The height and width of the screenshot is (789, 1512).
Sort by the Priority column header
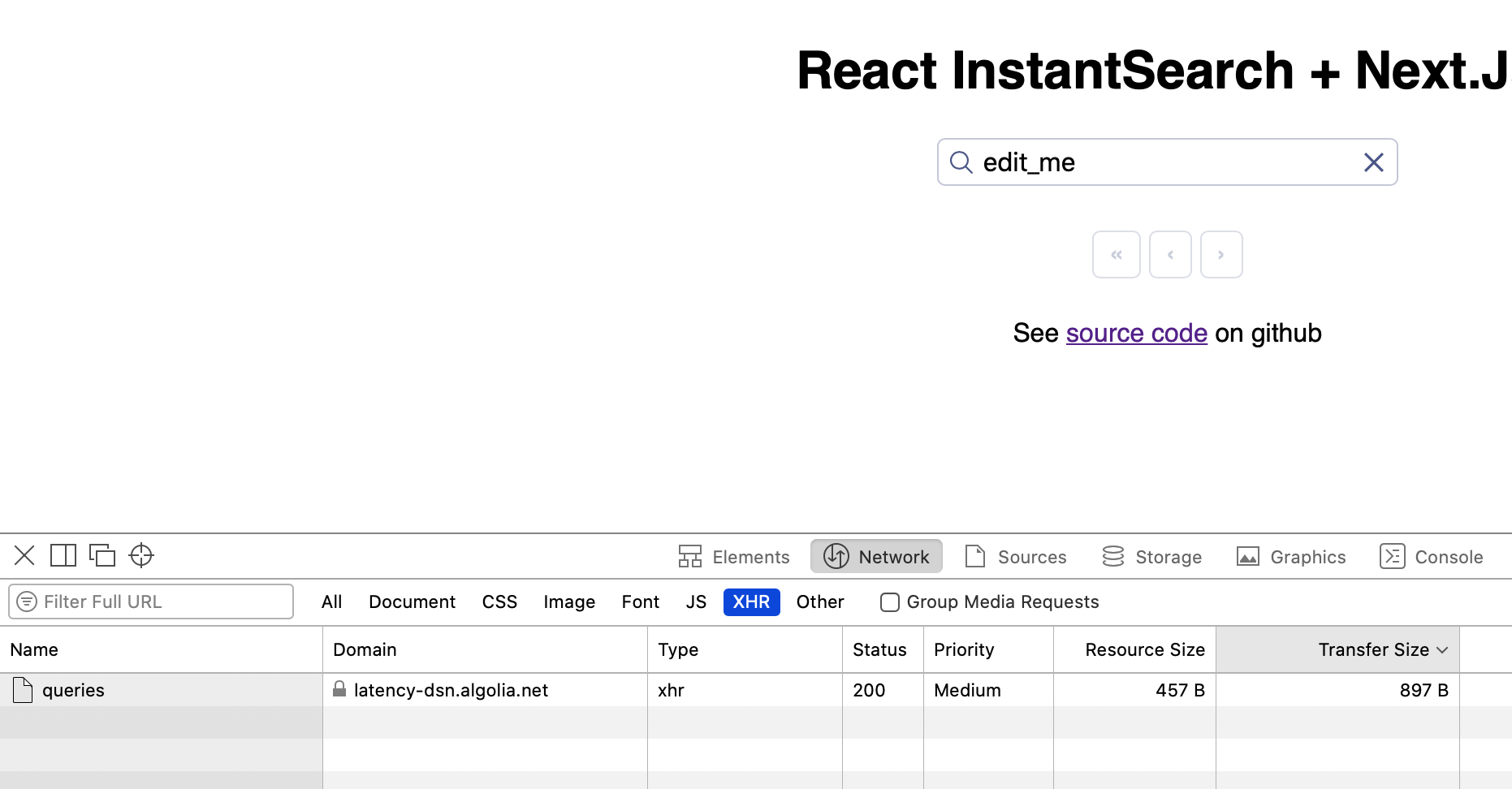tap(988, 649)
